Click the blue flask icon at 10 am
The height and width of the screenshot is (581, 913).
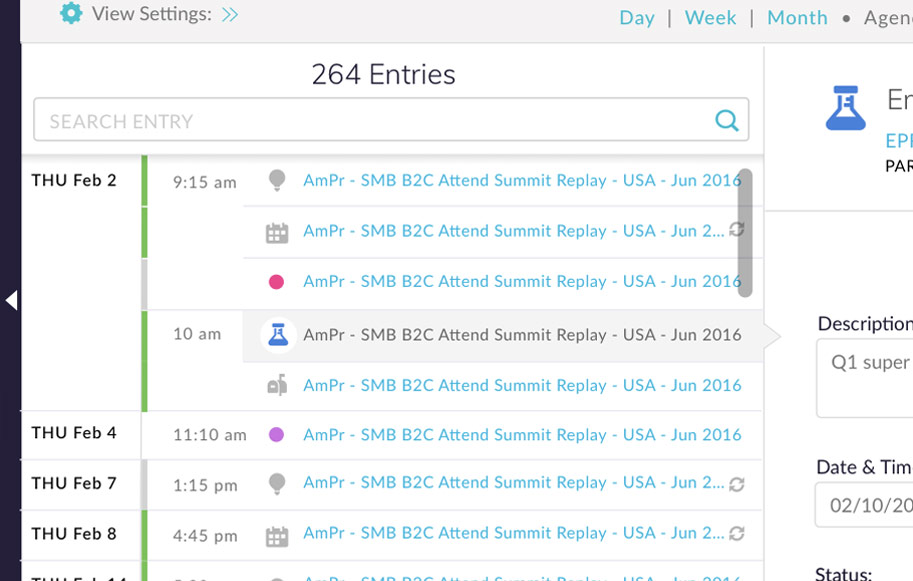[278, 335]
